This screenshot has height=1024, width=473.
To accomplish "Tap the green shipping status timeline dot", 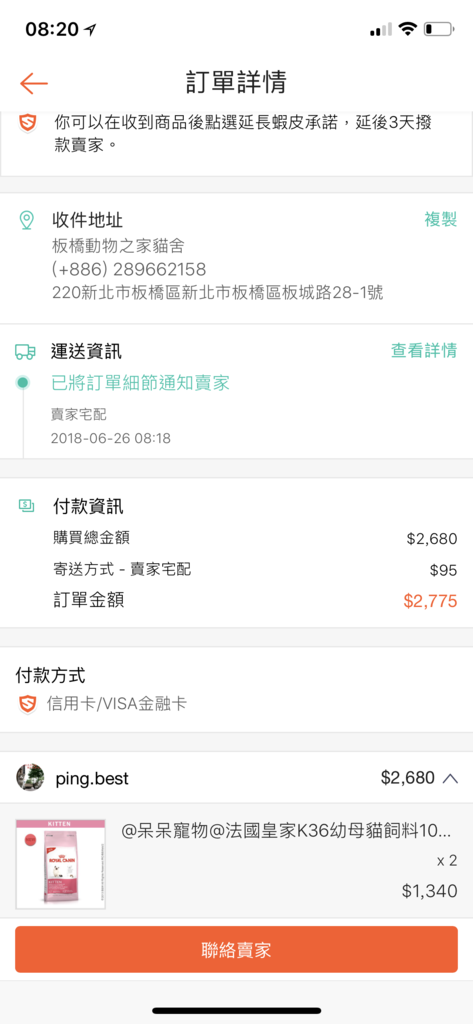I will pos(23,383).
